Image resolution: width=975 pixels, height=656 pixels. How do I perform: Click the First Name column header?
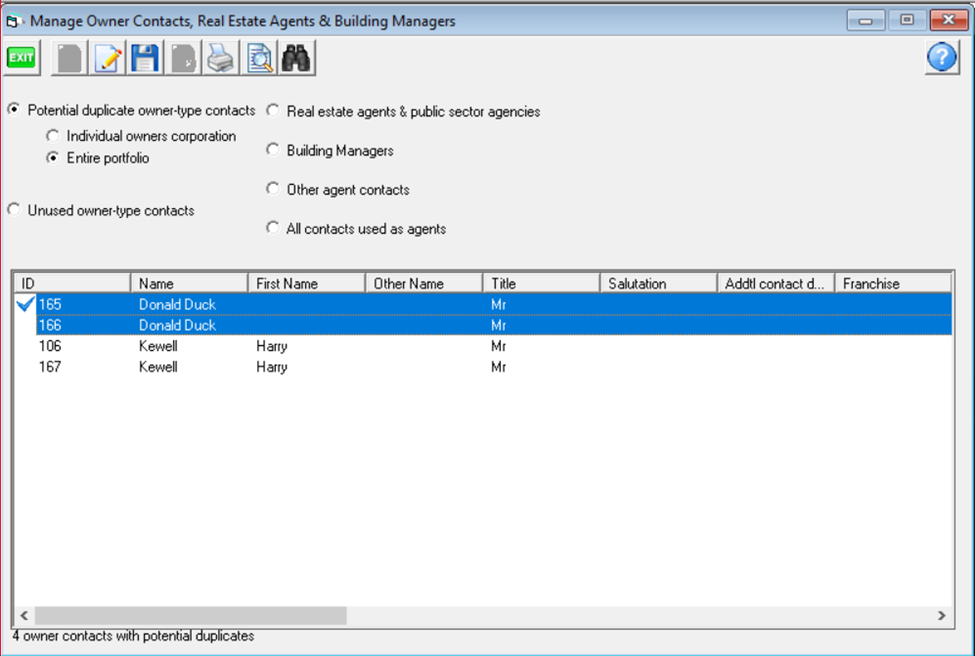(x=307, y=284)
